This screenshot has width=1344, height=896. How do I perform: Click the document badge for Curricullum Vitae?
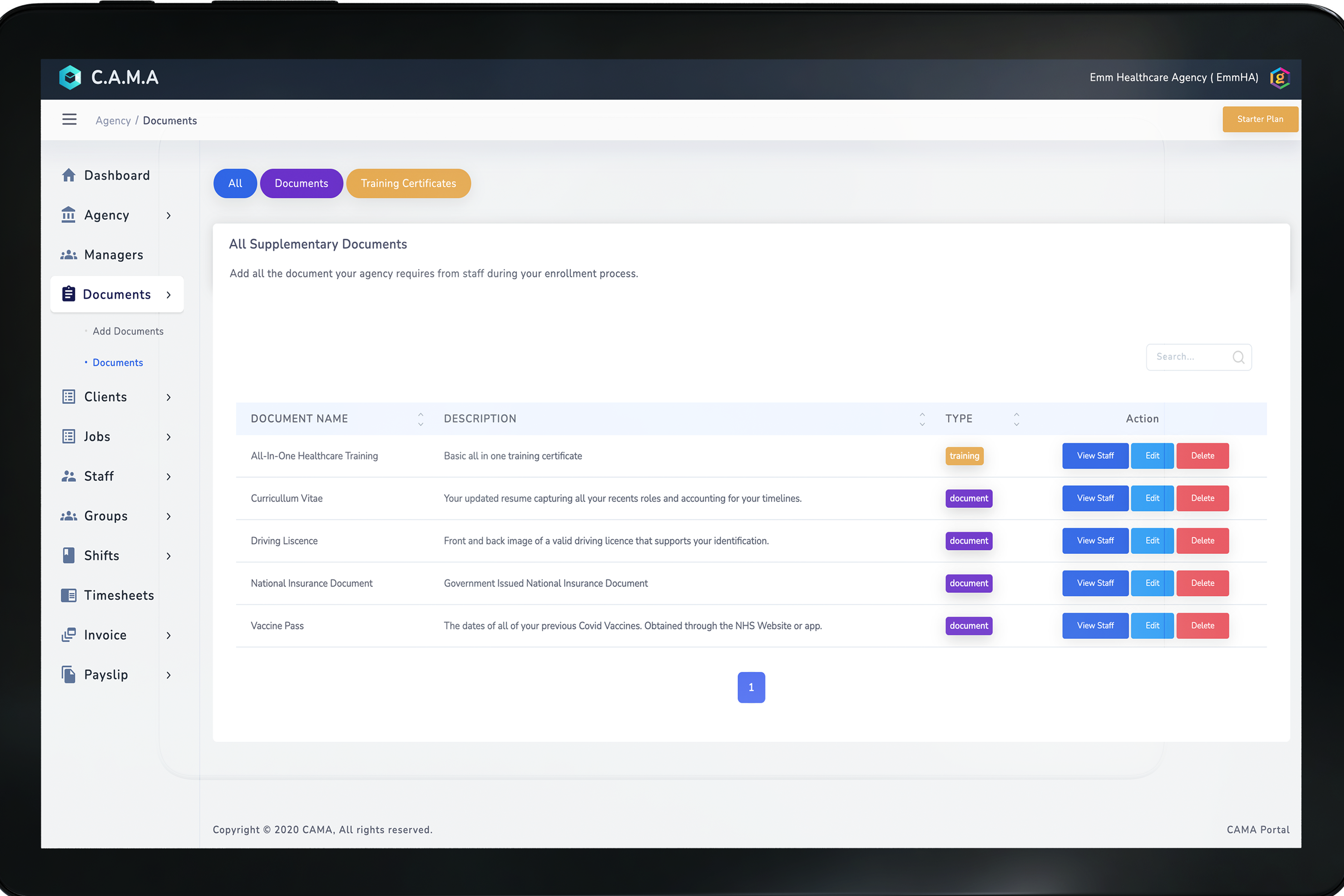pos(969,498)
